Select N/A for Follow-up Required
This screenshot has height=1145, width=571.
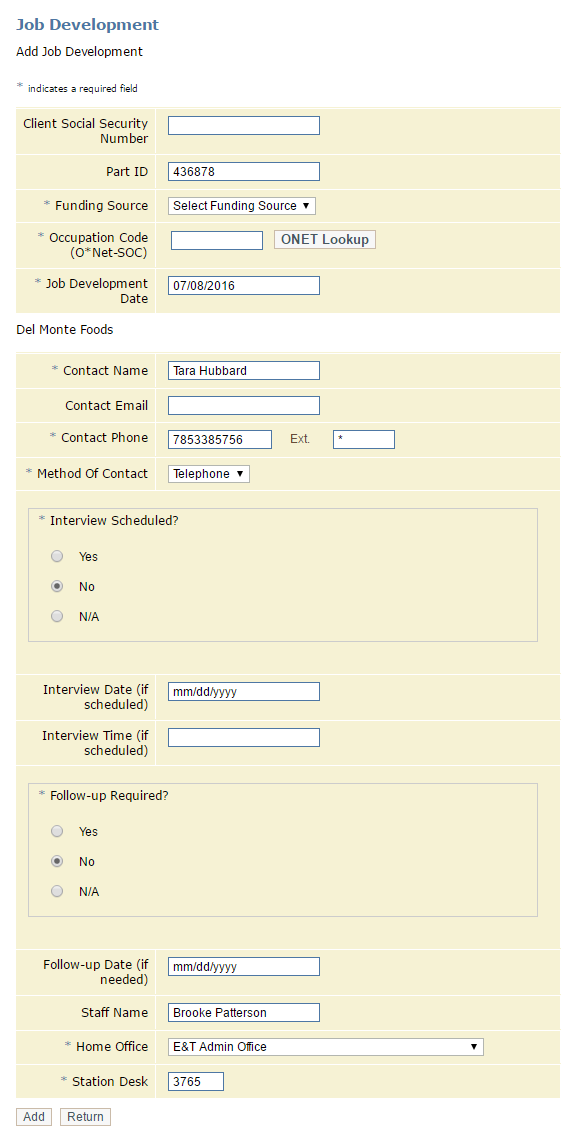[x=57, y=891]
